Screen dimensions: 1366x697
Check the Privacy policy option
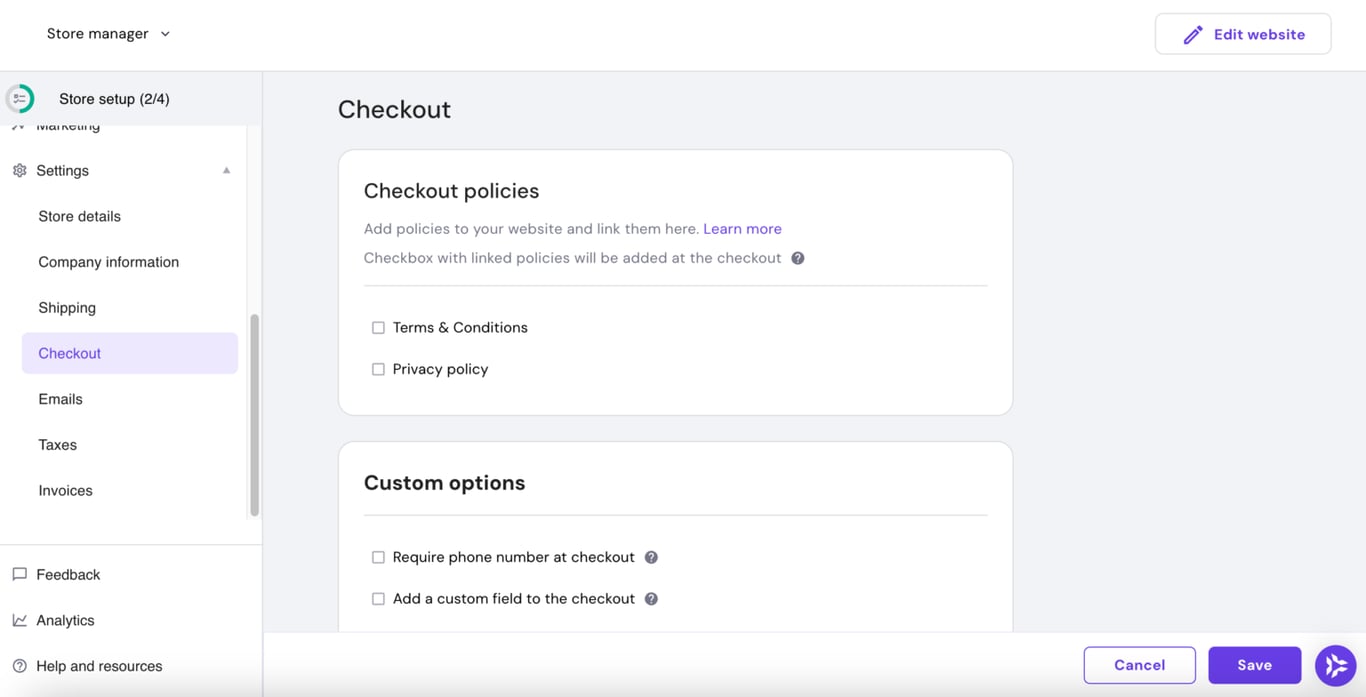point(378,369)
